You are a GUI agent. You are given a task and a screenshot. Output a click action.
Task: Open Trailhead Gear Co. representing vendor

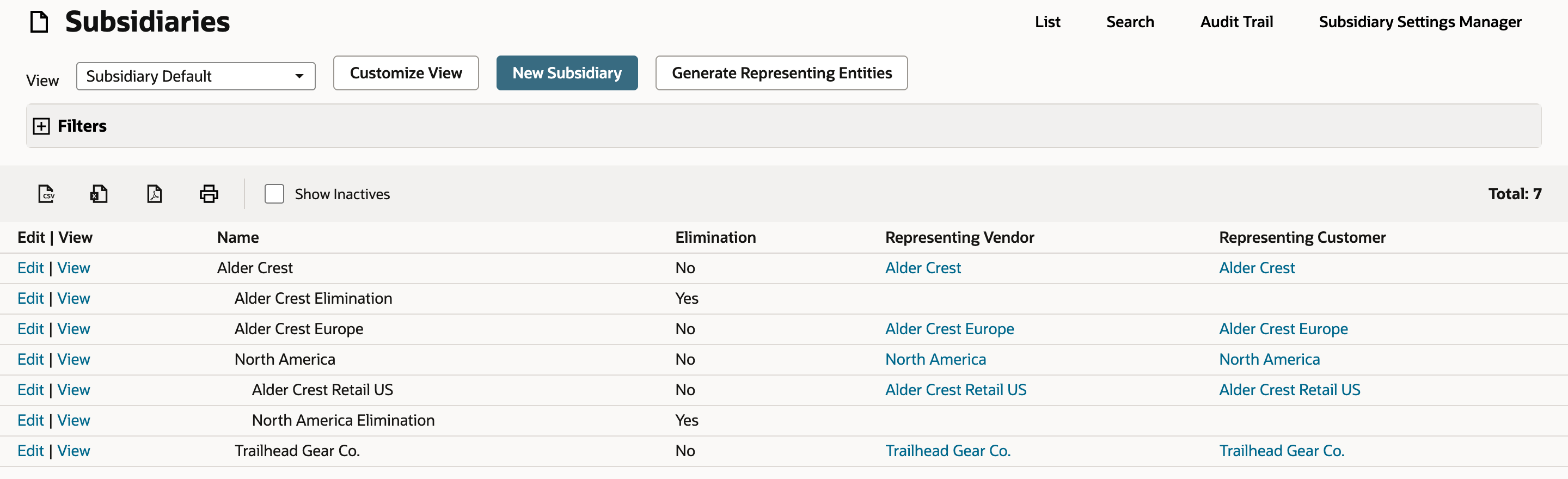tap(948, 450)
